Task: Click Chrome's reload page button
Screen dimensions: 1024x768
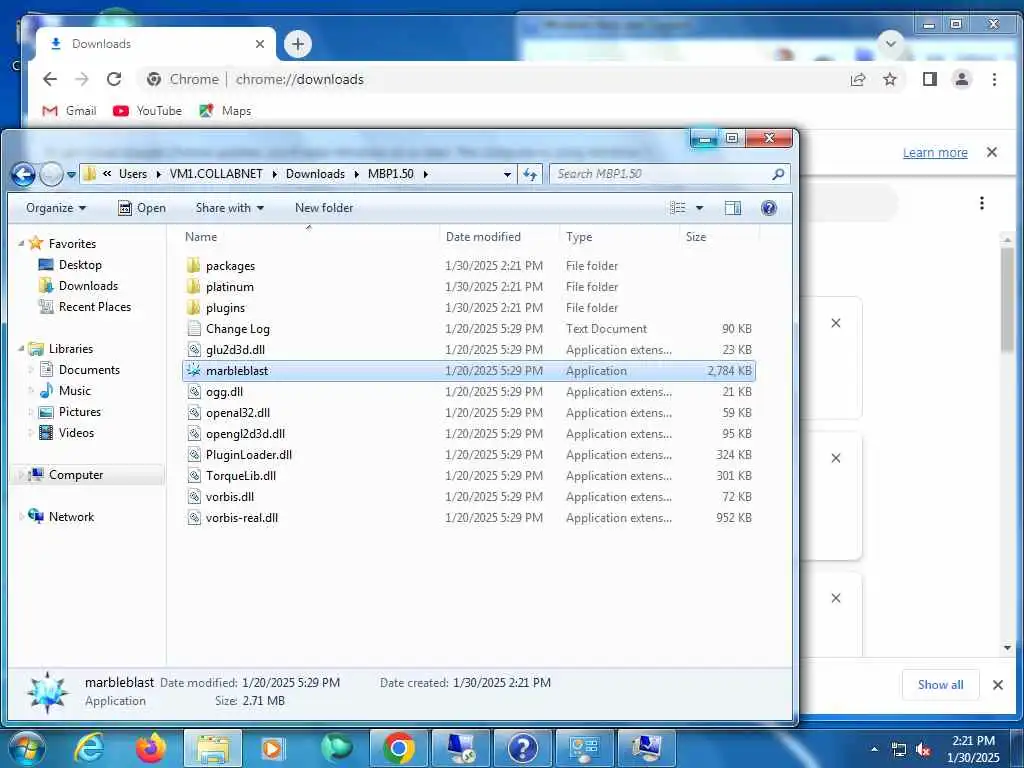Action: click(114, 79)
